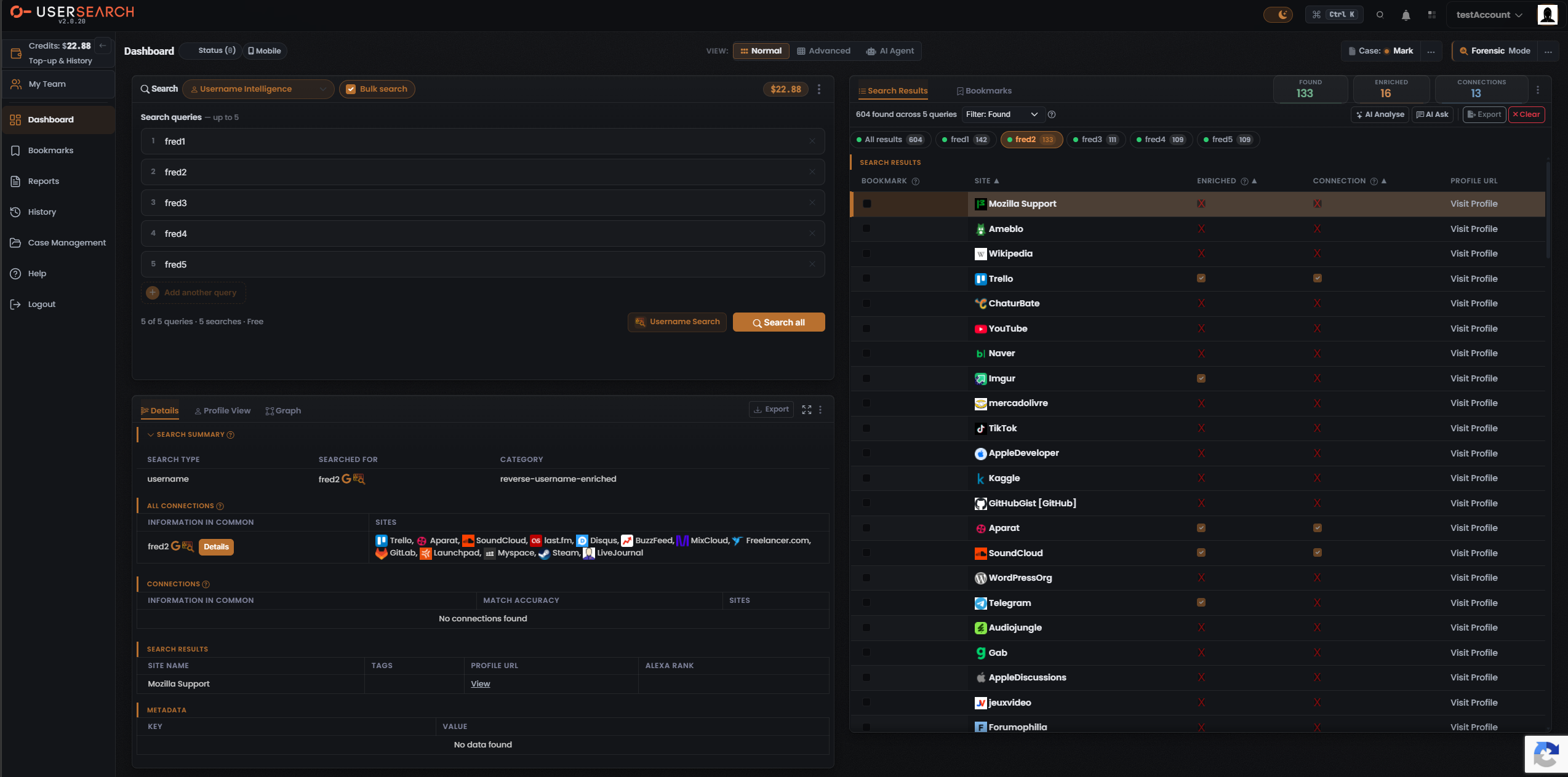Open My Team in the sidebar

click(58, 84)
